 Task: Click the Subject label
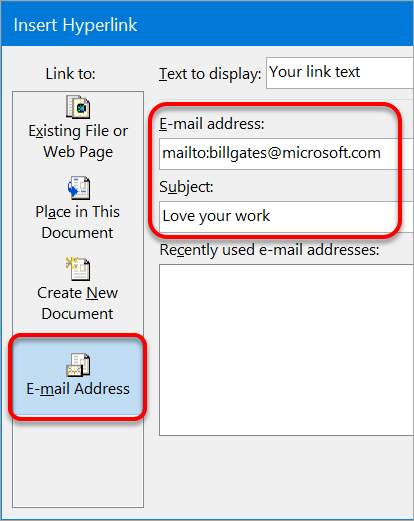(186, 187)
